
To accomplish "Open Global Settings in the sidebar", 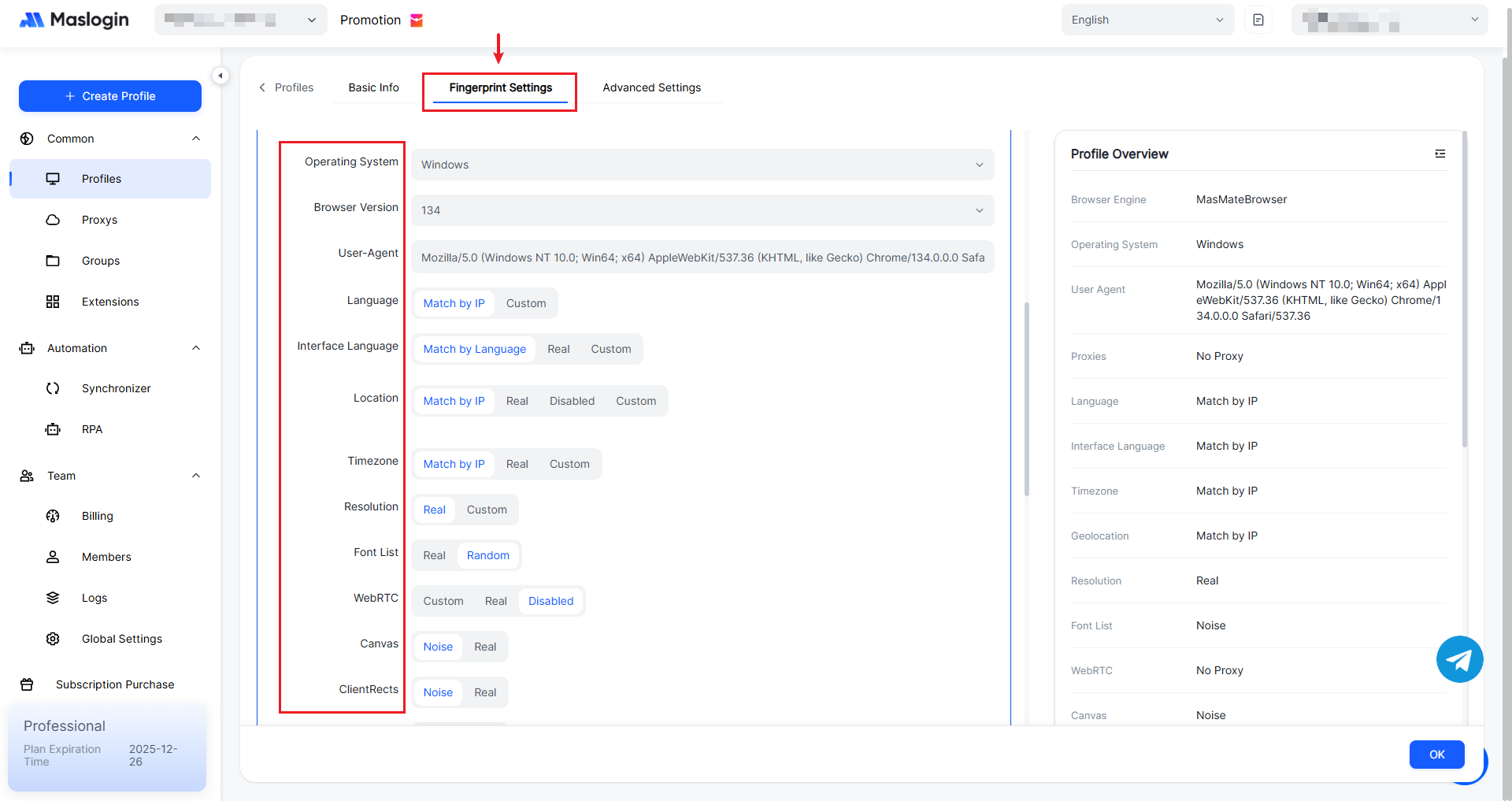I will (121, 639).
